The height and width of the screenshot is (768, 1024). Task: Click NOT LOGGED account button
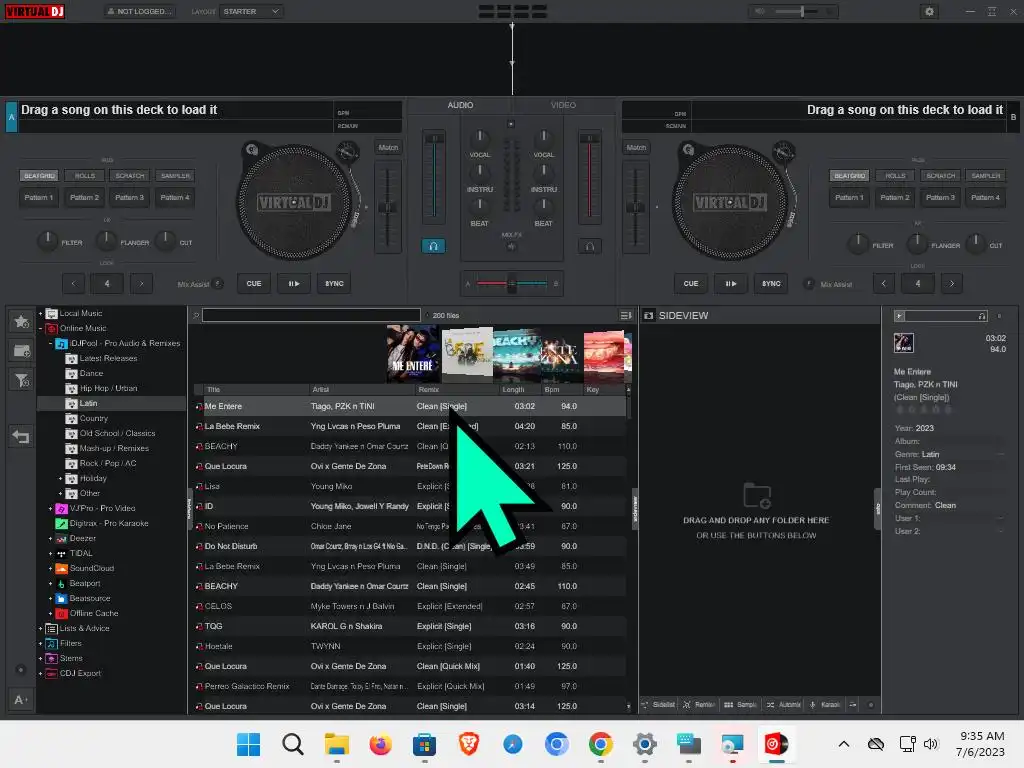(139, 11)
